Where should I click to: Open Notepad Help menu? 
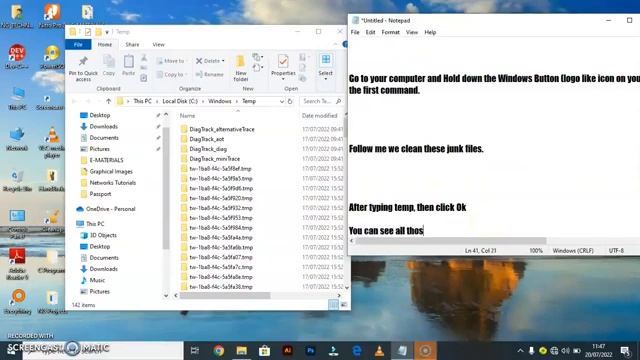point(430,32)
